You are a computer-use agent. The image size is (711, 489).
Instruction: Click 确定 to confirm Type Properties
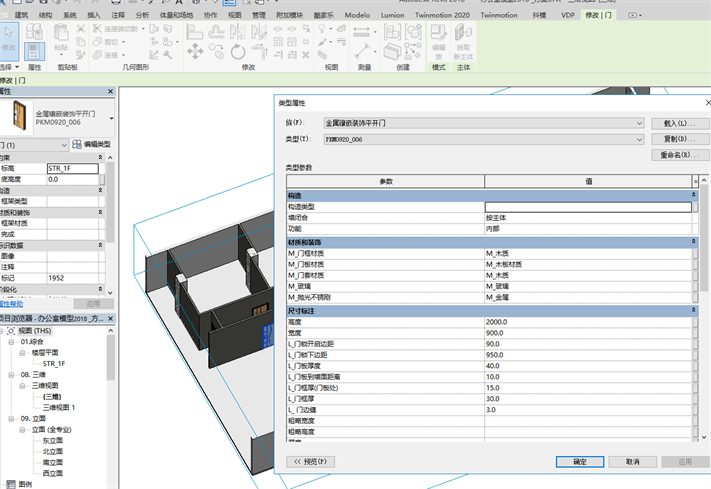pyautogui.click(x=580, y=462)
